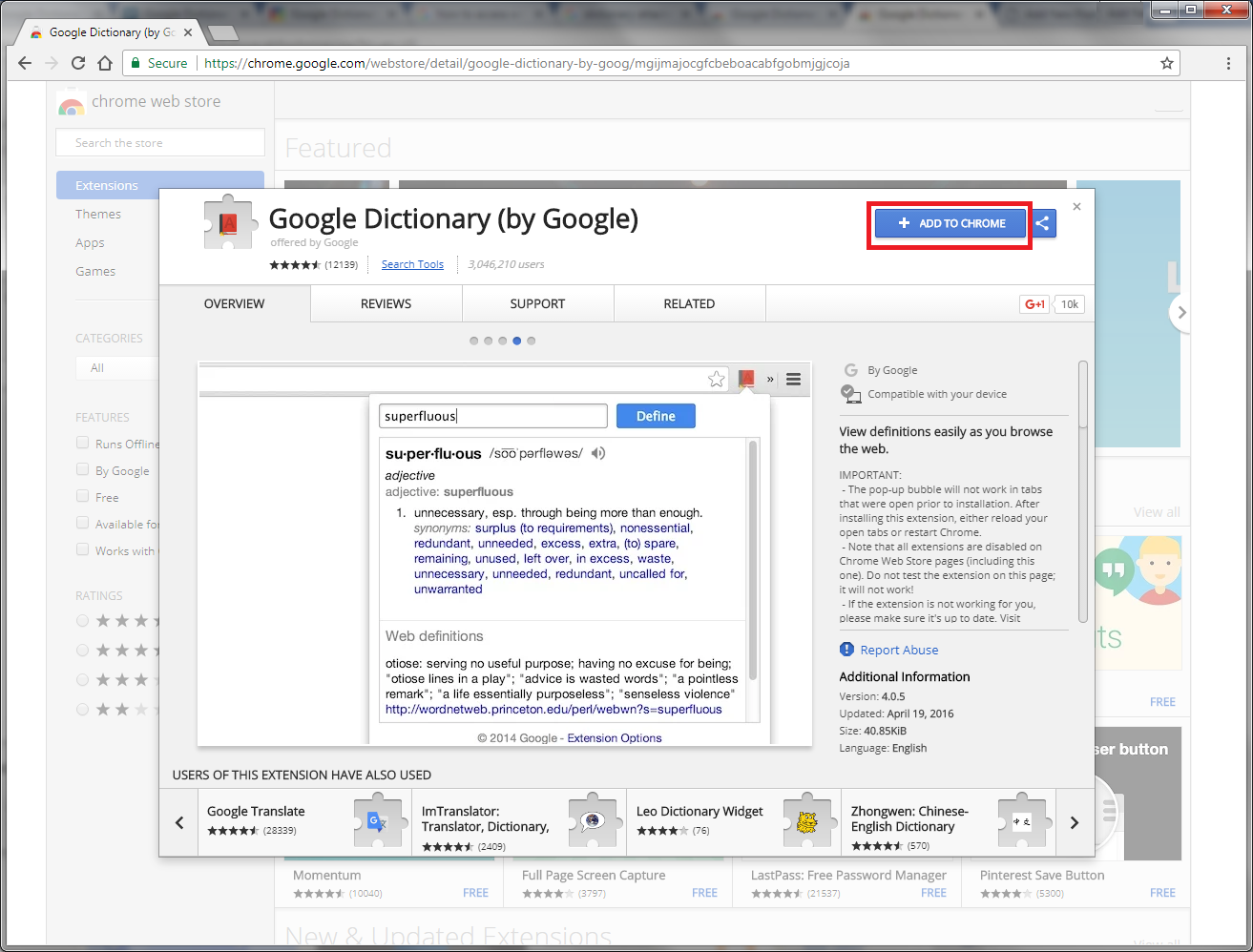Open Chrome three-dot menu
Viewport: 1253px width, 952px height.
pyautogui.click(x=1228, y=63)
